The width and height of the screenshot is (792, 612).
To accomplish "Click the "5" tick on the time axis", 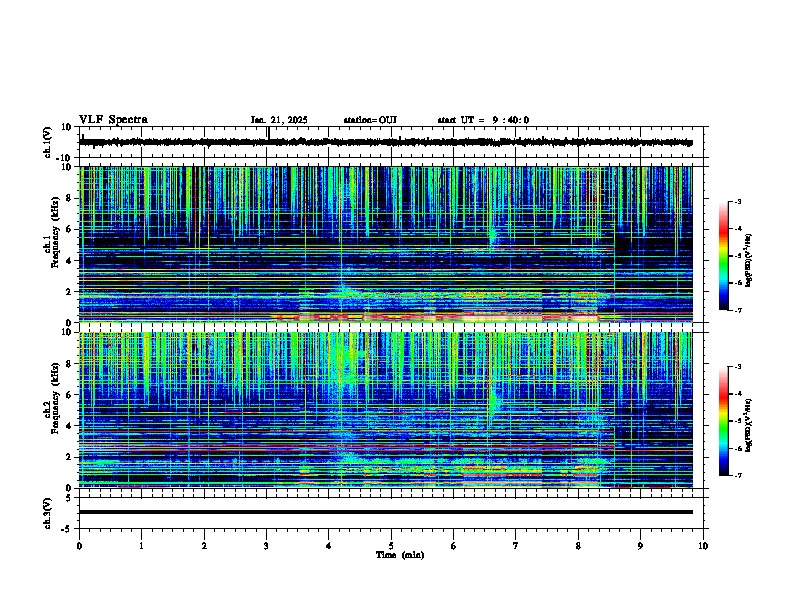I will tap(391, 546).
